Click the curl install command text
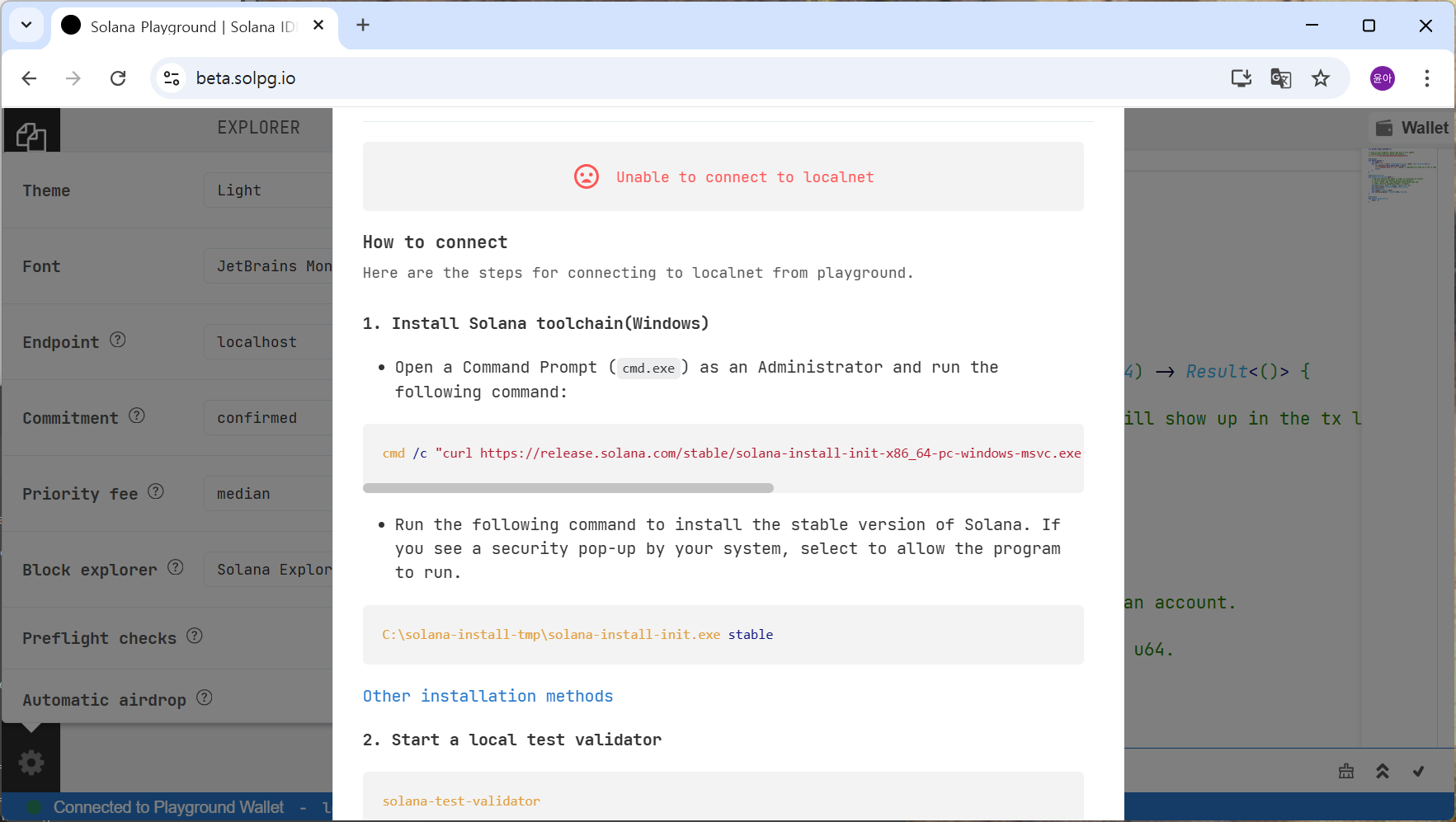Screen dimensions: 1456x822 tap(732, 453)
